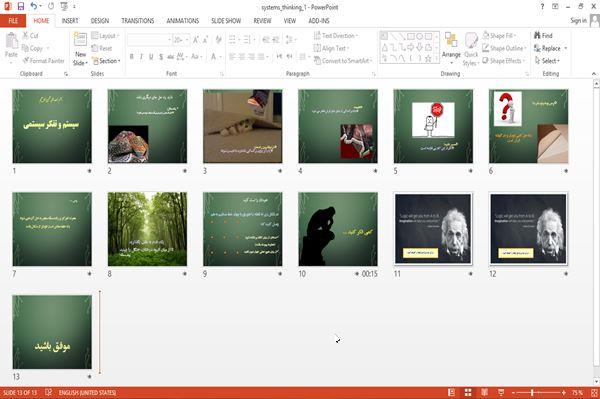Select slide 8 forest thumbnail

point(147,229)
